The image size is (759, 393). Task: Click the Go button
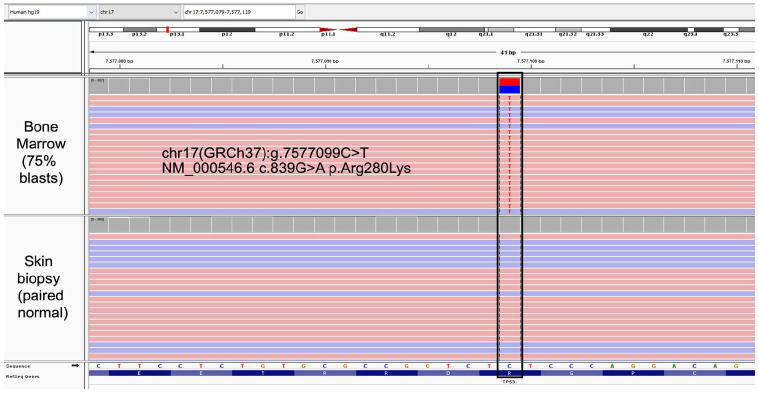tap(300, 12)
